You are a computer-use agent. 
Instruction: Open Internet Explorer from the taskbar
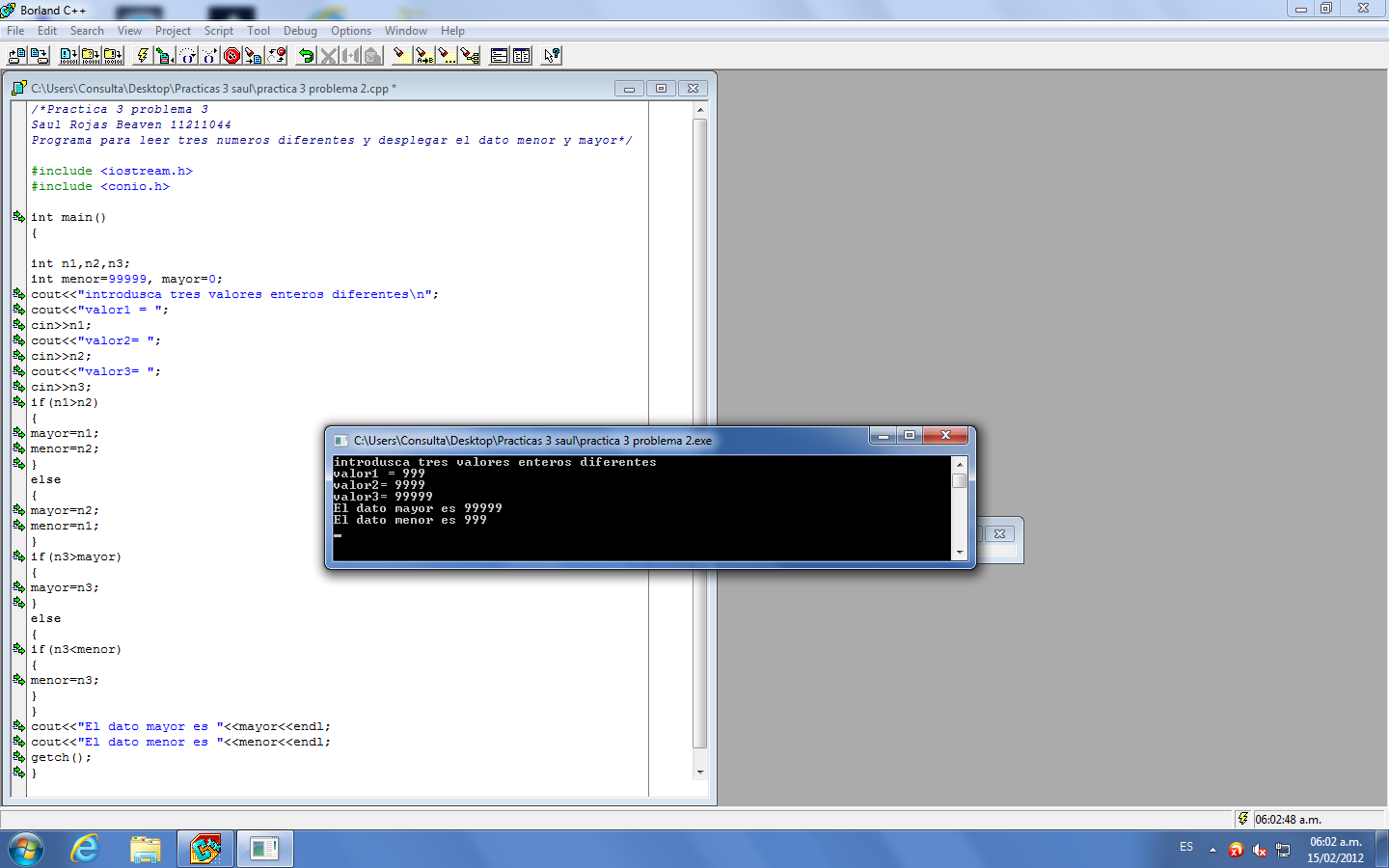pyautogui.click(x=83, y=848)
